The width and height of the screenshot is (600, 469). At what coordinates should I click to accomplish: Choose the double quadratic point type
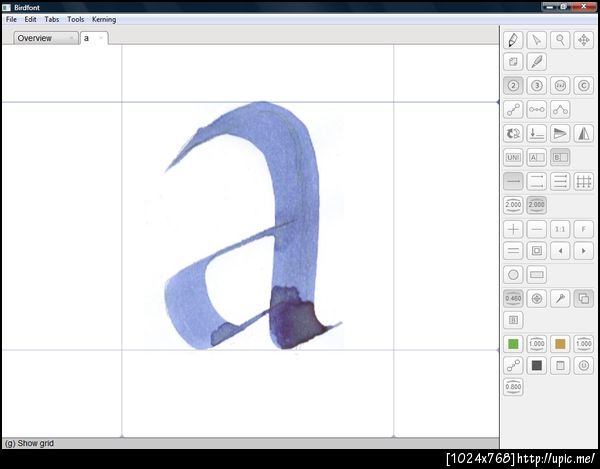(560, 86)
